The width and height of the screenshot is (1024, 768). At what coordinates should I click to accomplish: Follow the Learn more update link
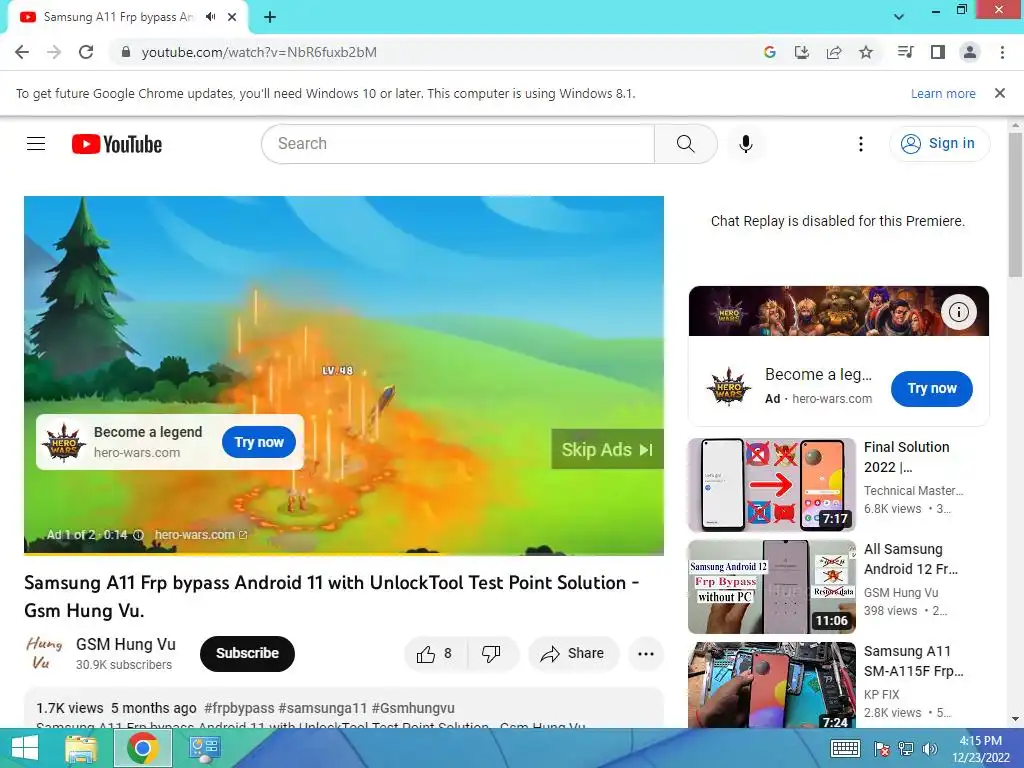pos(943,93)
